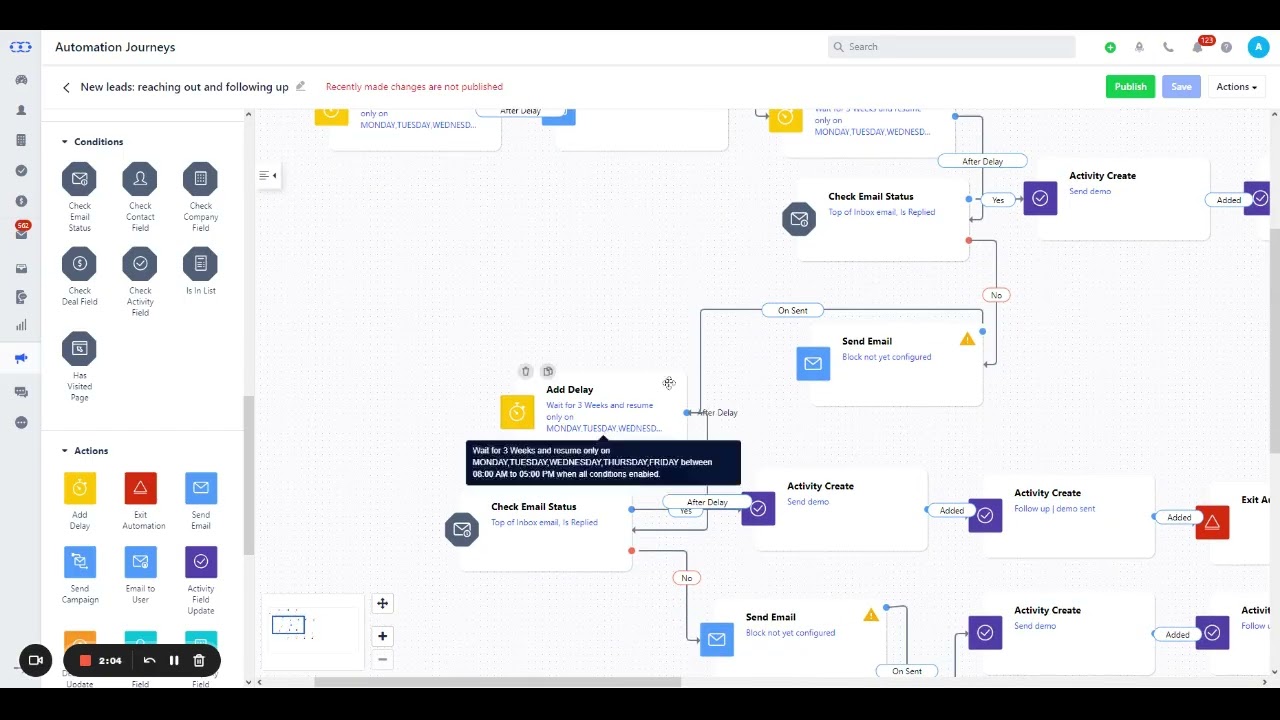Click the Automation Journeys title
Viewport: 1280px width, 720px height.
pyautogui.click(x=115, y=47)
